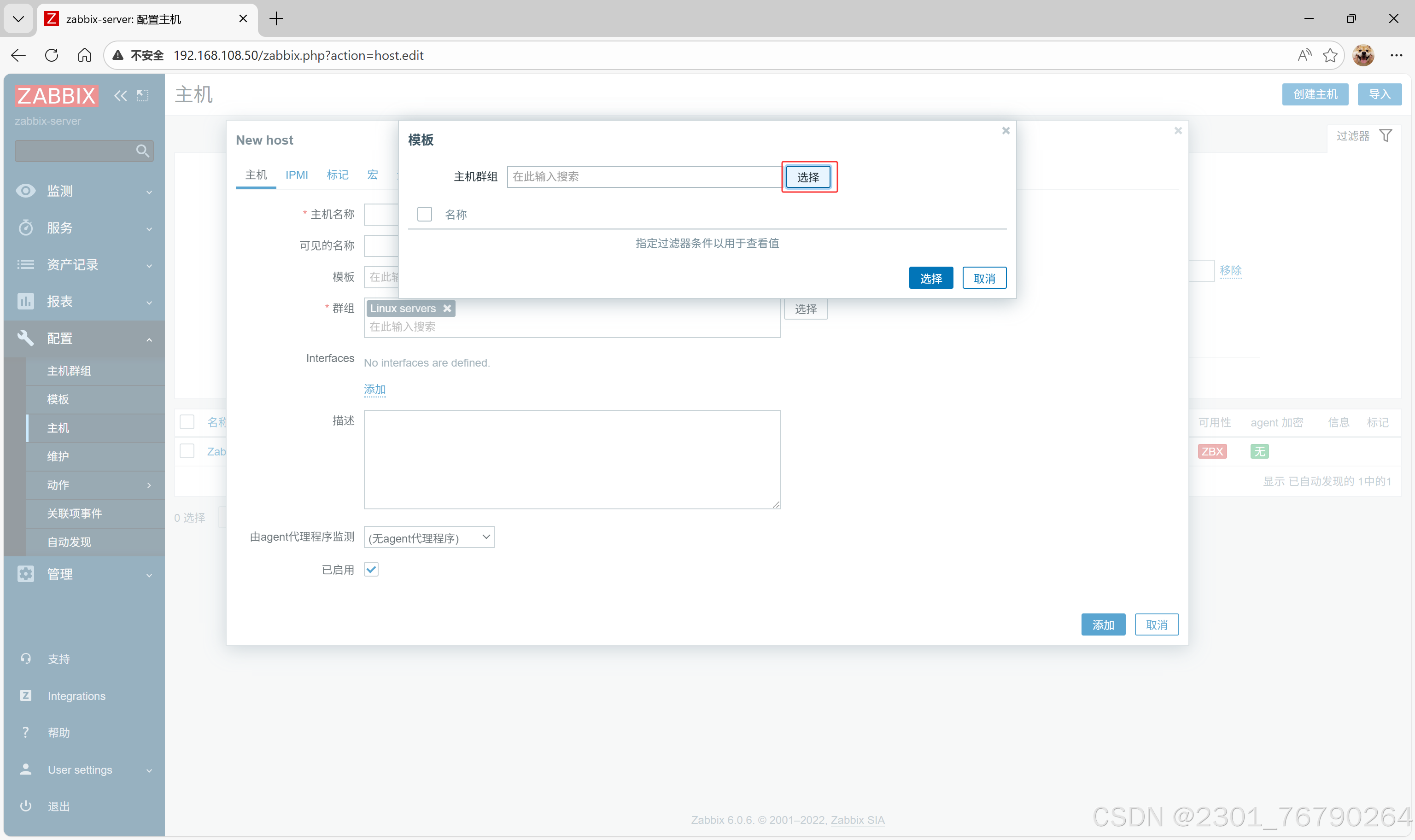Close the 模板 popup dialog
The image size is (1415, 840).
pos(1005,131)
